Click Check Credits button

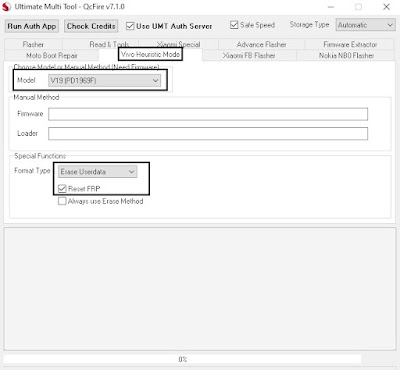[x=91, y=26]
